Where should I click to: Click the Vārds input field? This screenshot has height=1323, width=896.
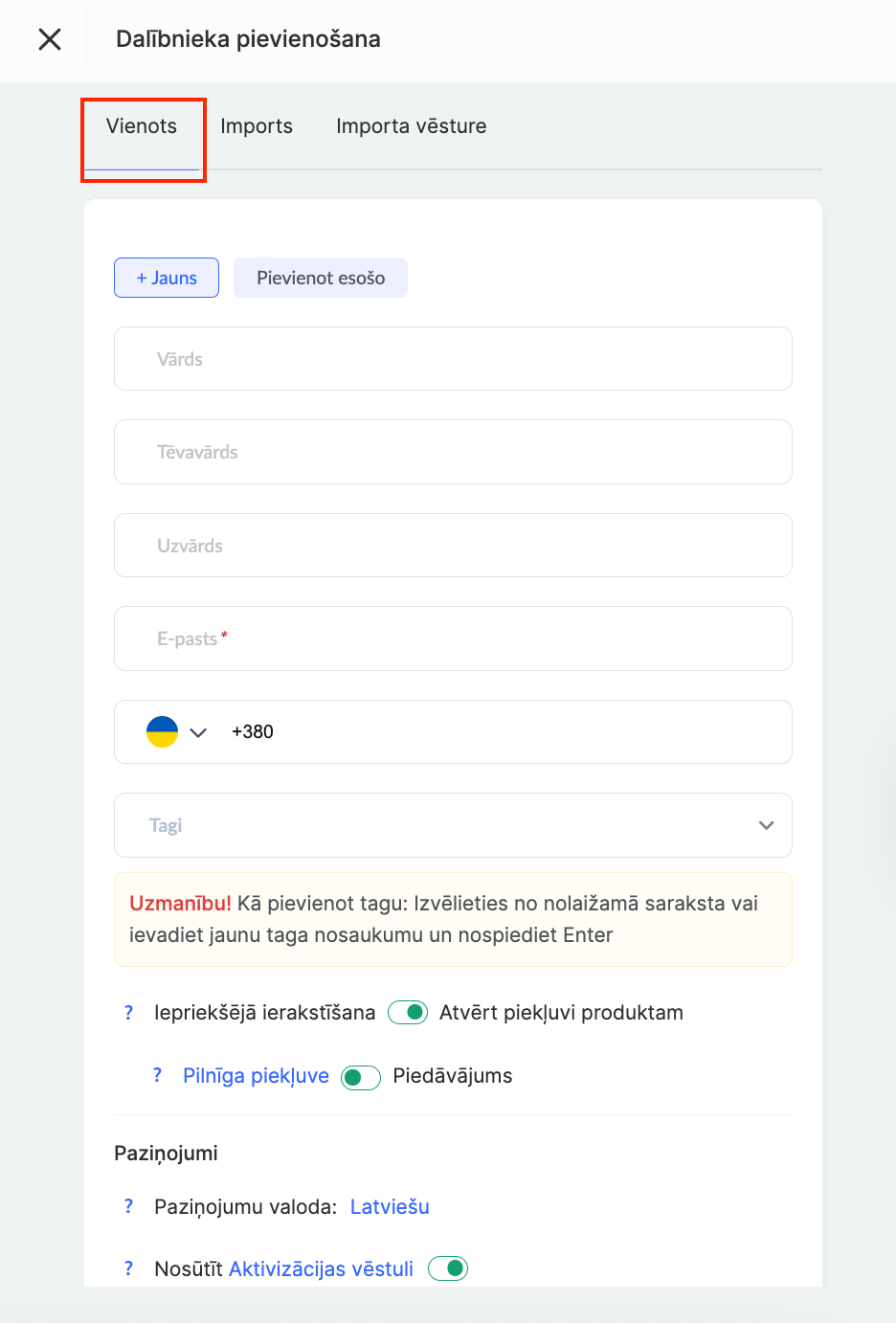[x=453, y=359]
